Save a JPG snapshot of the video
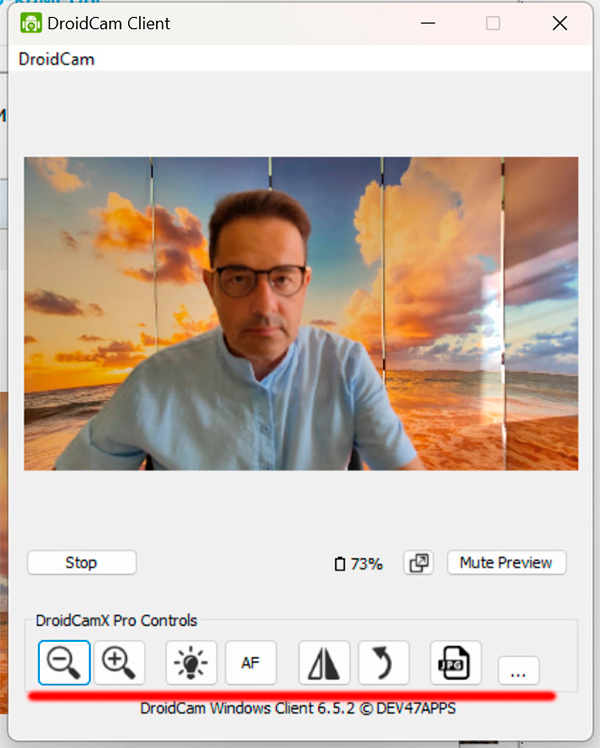This screenshot has width=600, height=748. click(x=456, y=662)
